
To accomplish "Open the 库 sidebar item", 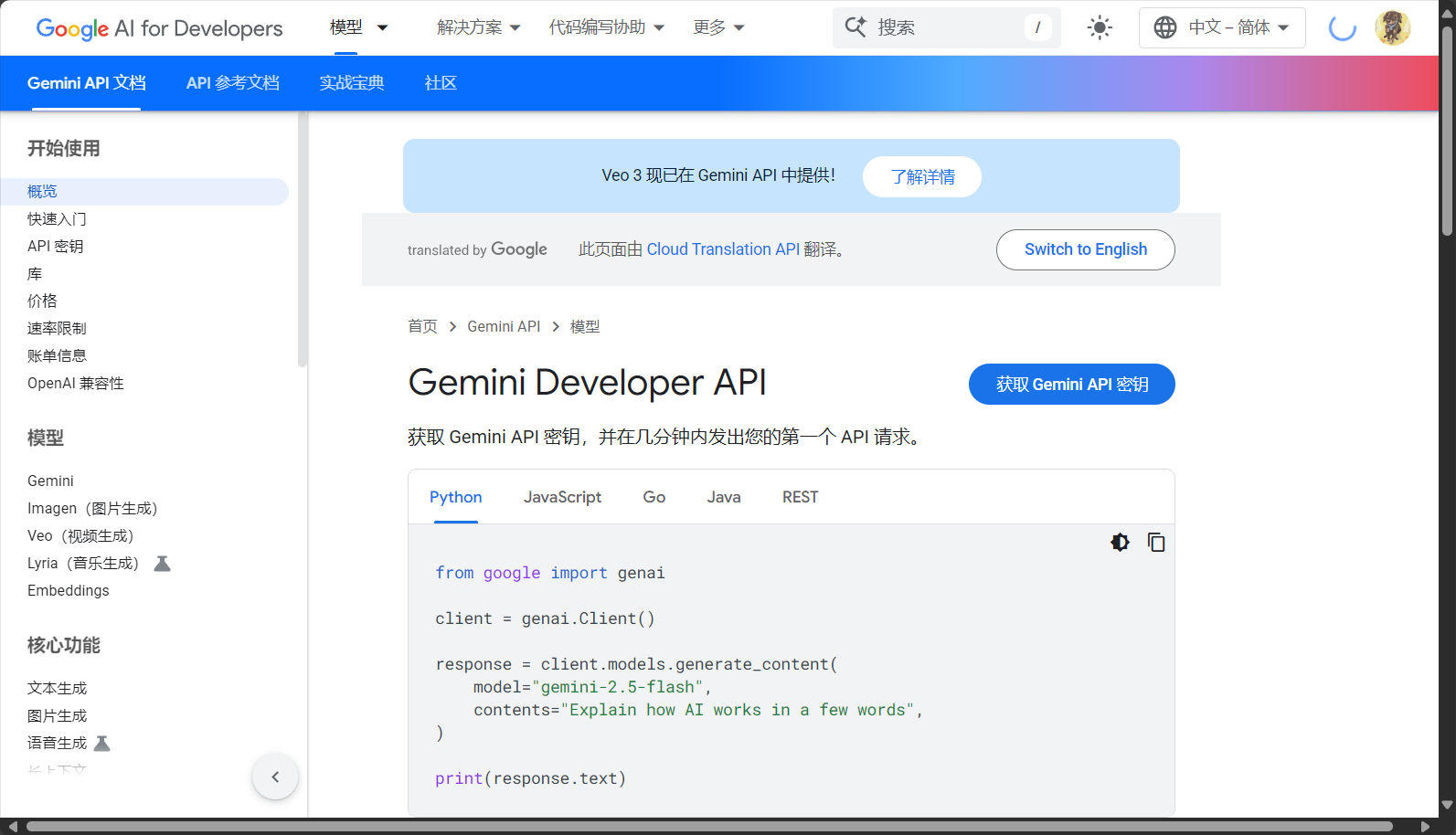I will 35,274.
